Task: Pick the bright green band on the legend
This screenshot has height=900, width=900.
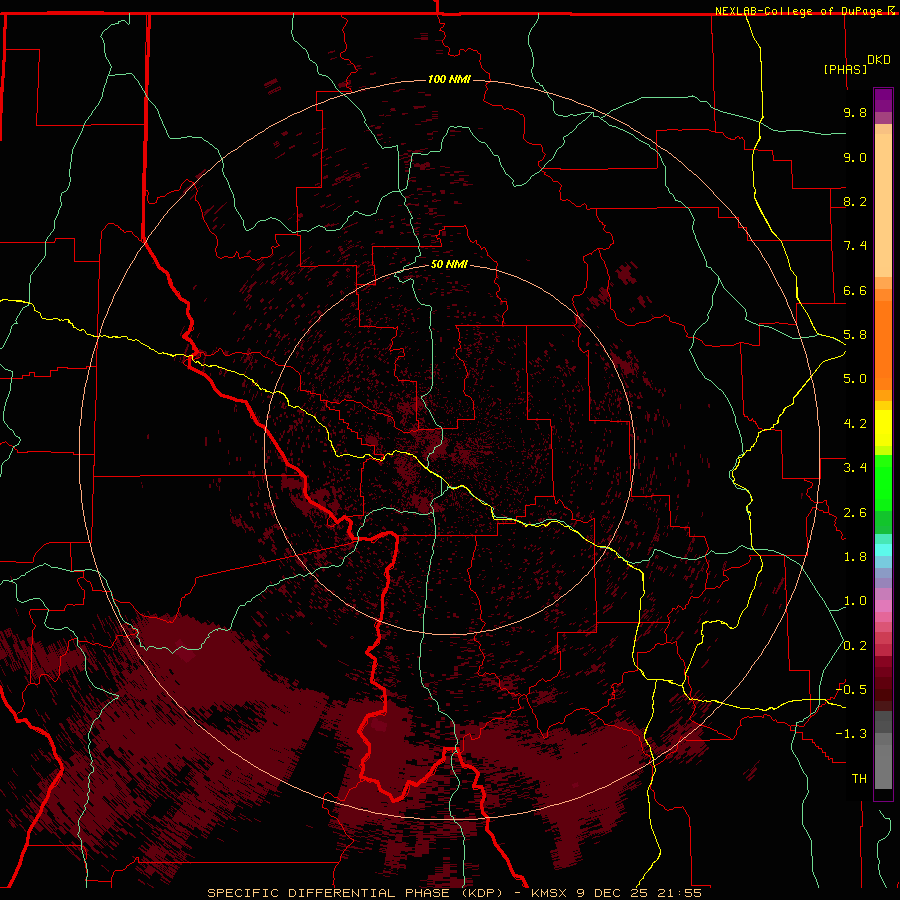Action: (883, 482)
